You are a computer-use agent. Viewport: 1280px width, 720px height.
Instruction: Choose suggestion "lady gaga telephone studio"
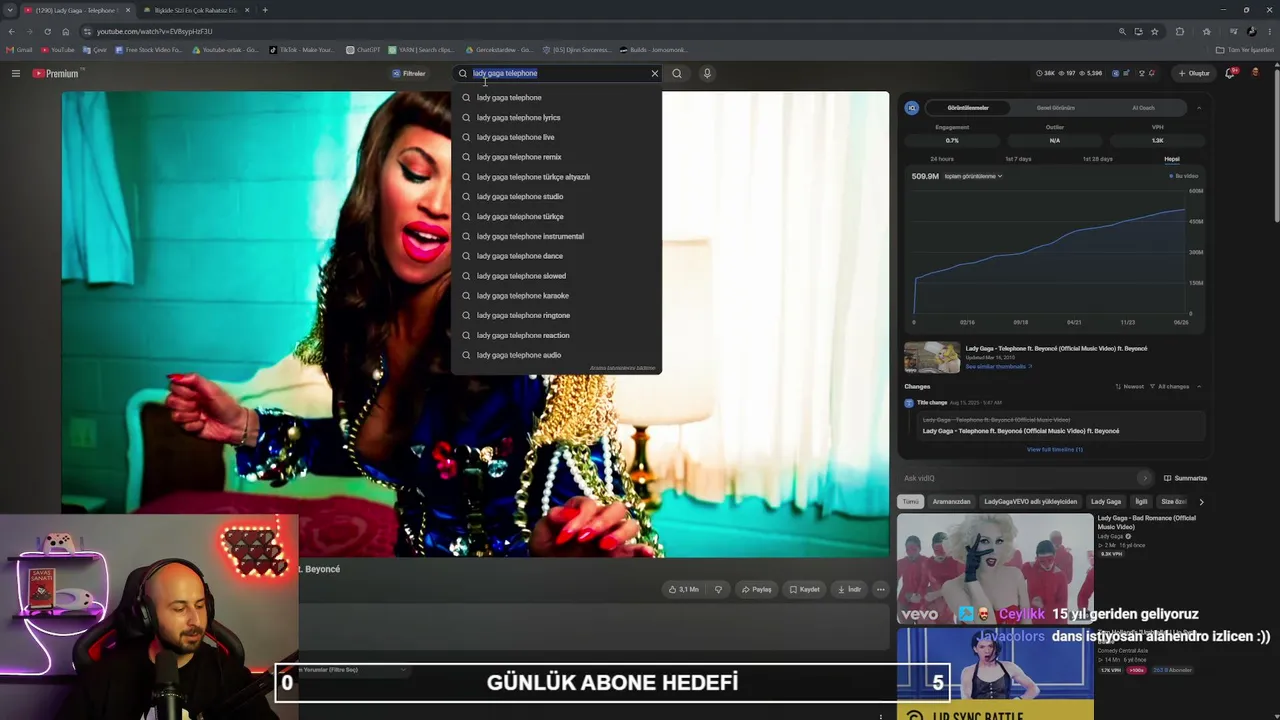[556, 196]
